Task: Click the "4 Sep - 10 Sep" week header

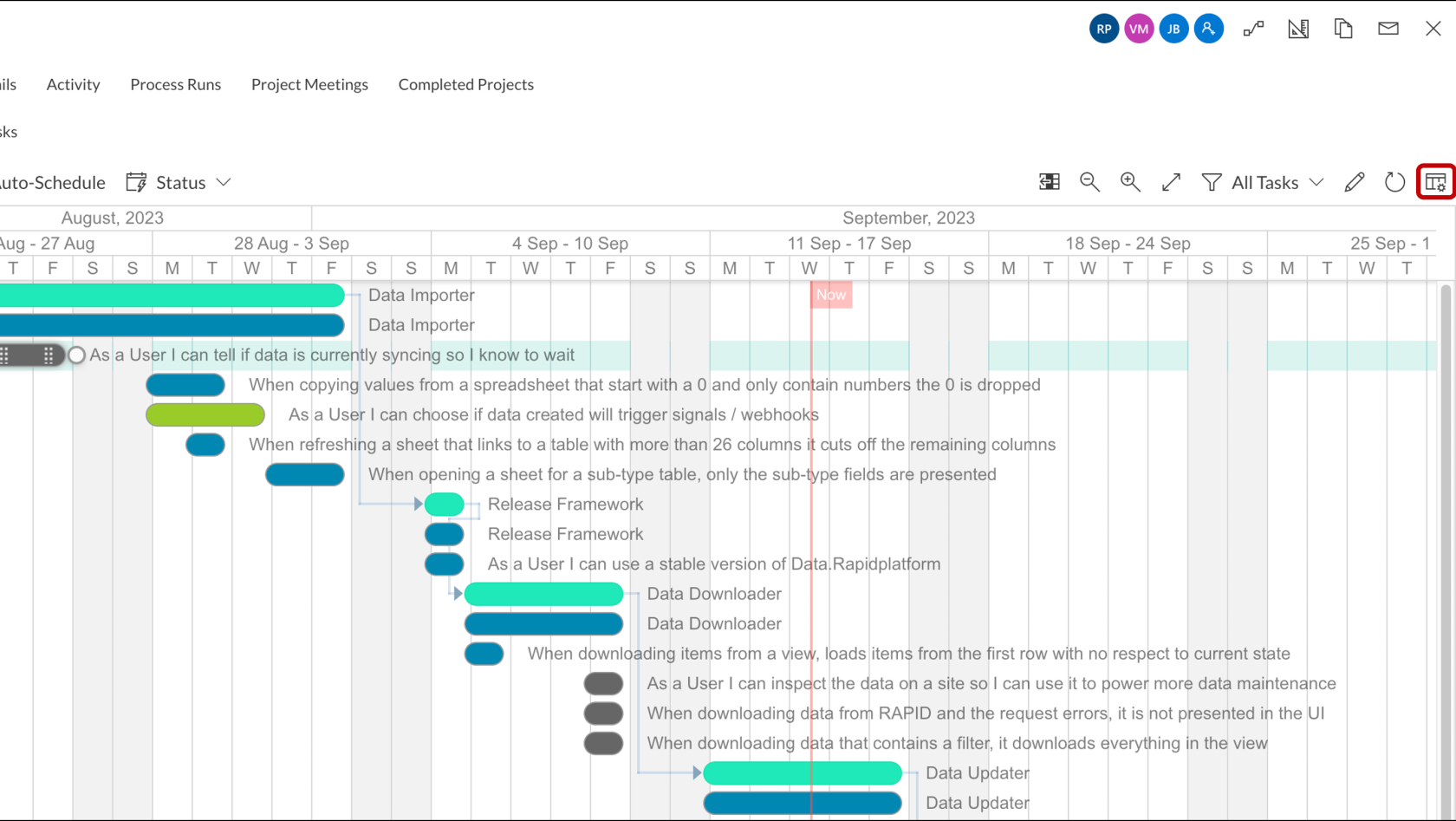Action: coord(570,244)
